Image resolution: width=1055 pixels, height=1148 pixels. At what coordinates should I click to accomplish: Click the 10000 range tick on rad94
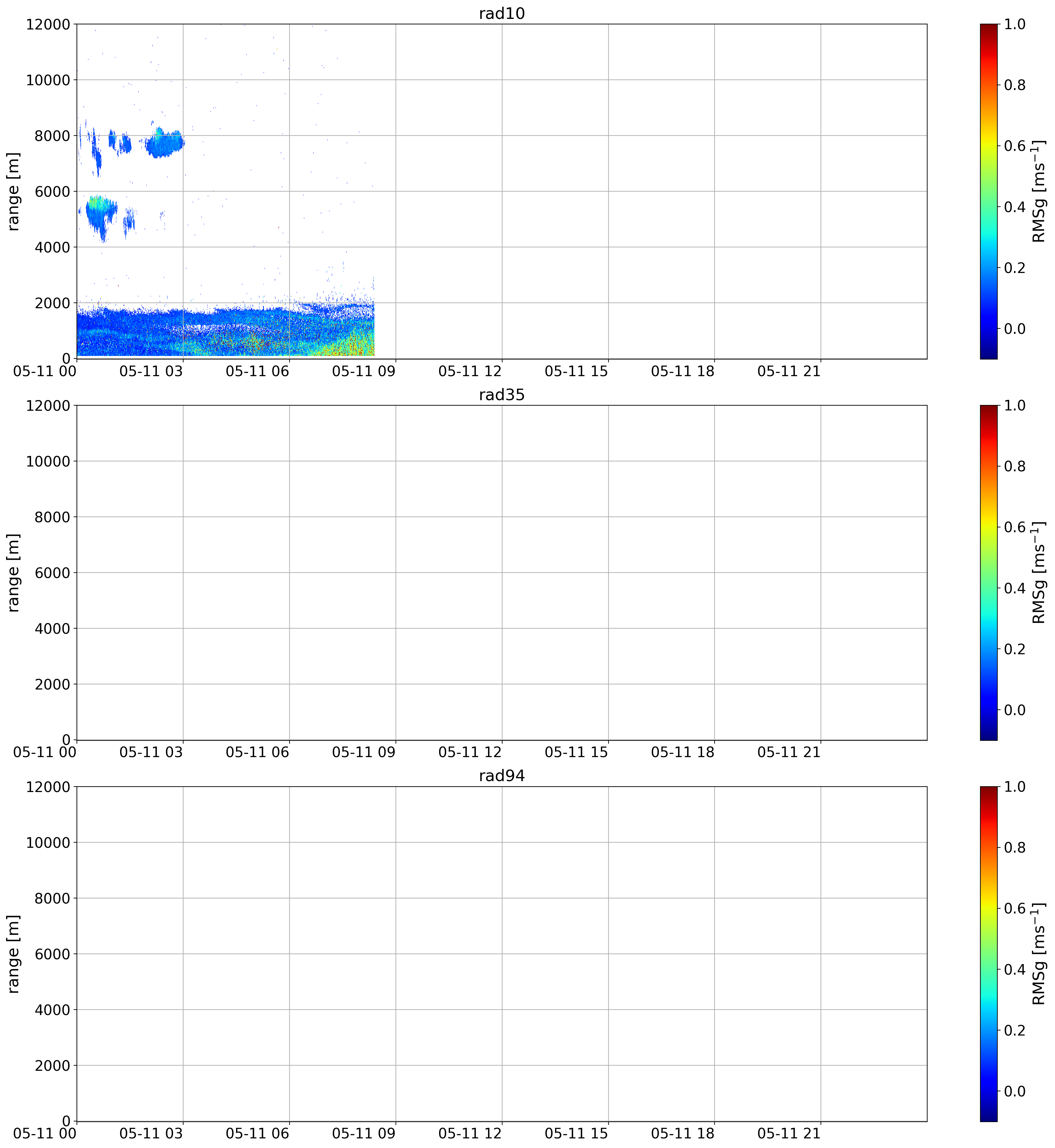48,842
